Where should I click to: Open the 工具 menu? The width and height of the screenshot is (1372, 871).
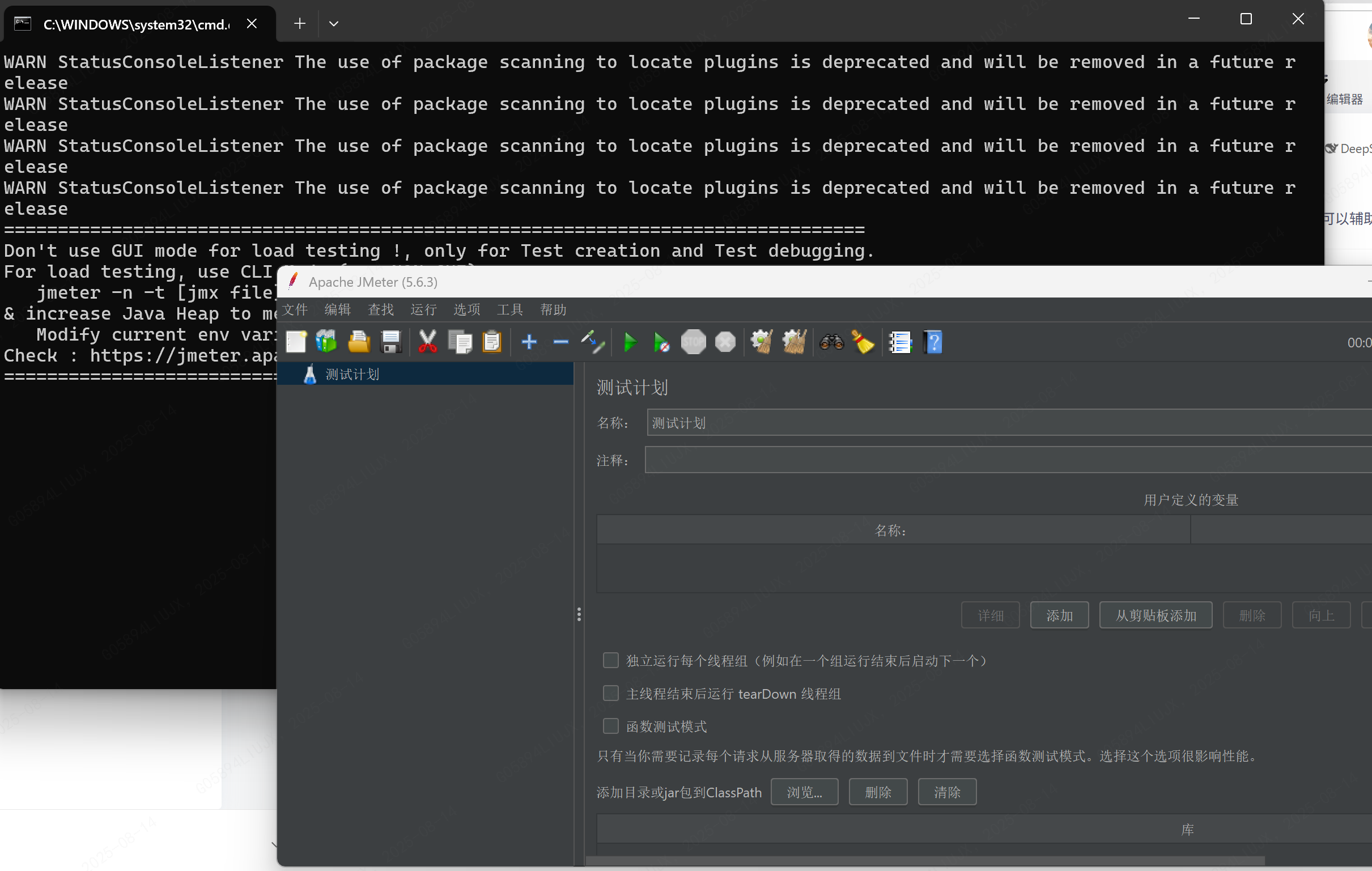click(509, 309)
